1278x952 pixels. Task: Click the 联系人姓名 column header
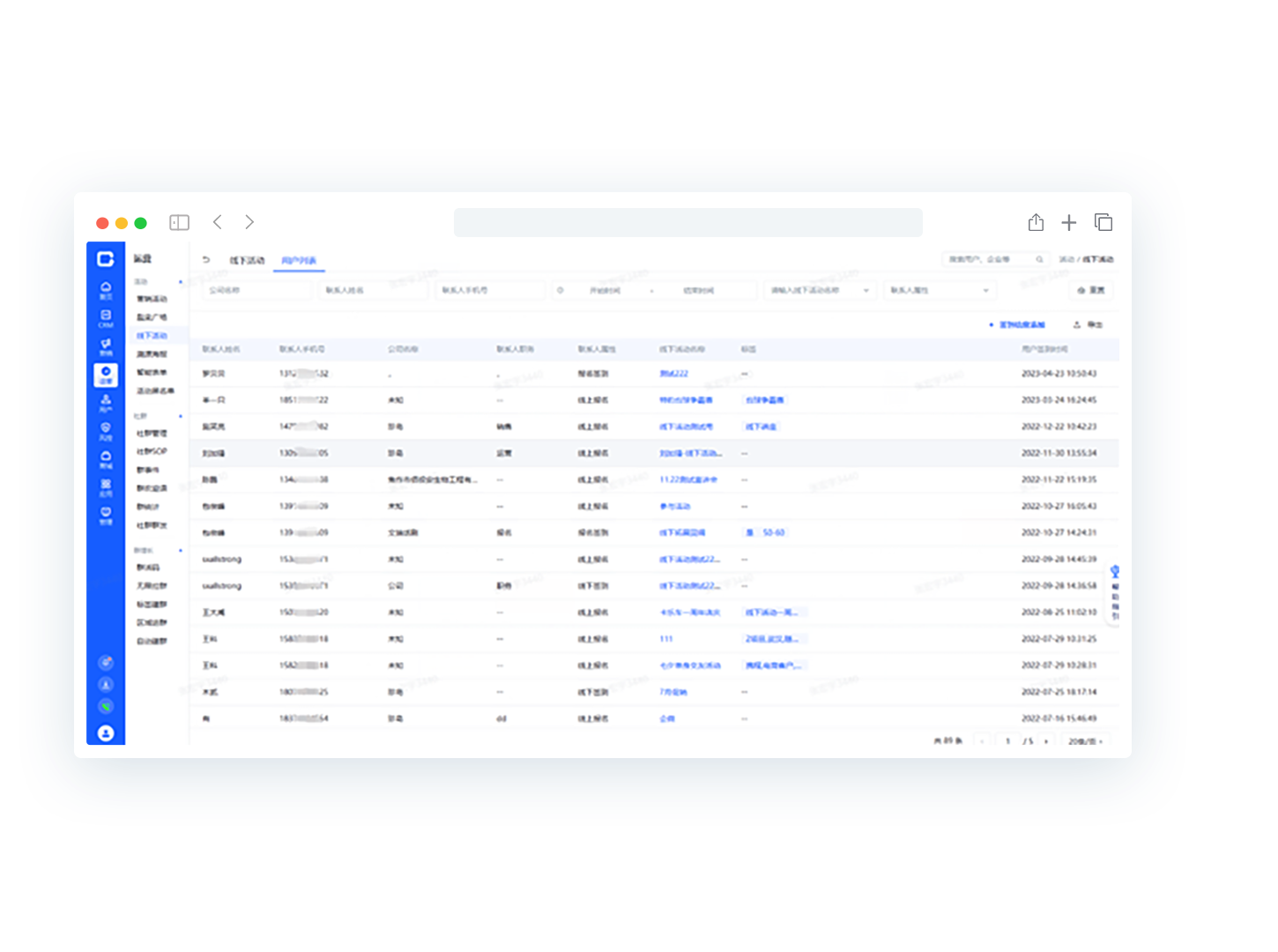pos(220,349)
